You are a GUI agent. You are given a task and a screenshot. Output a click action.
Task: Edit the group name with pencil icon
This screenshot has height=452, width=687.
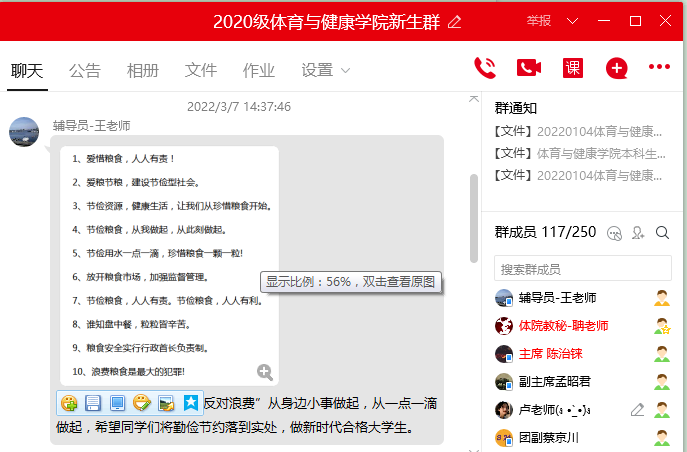[455, 22]
